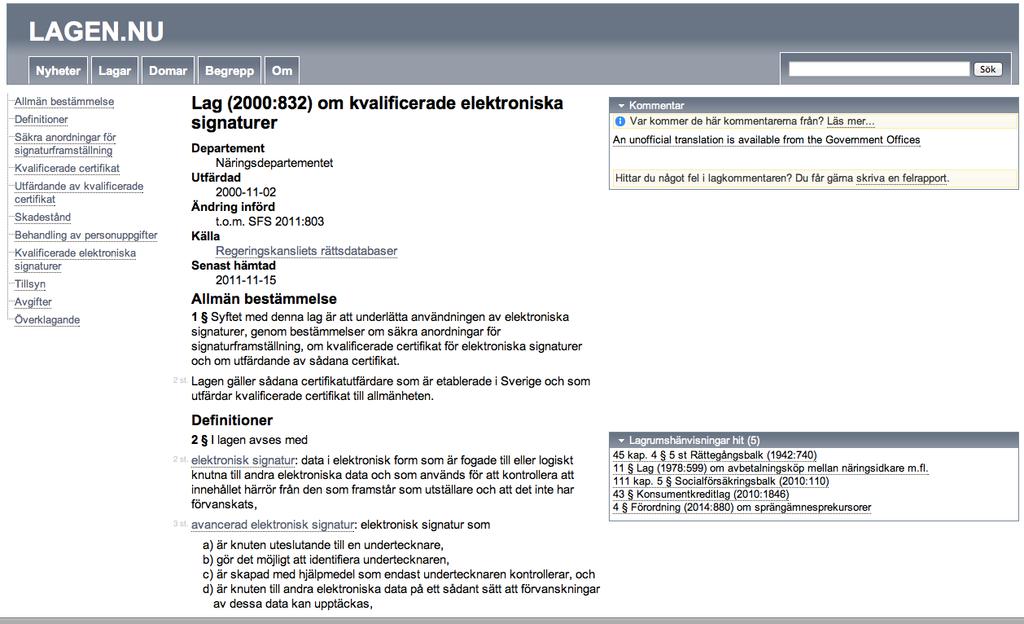Collapse the Kommentar panel triangle
The image size is (1024, 624).
621,105
